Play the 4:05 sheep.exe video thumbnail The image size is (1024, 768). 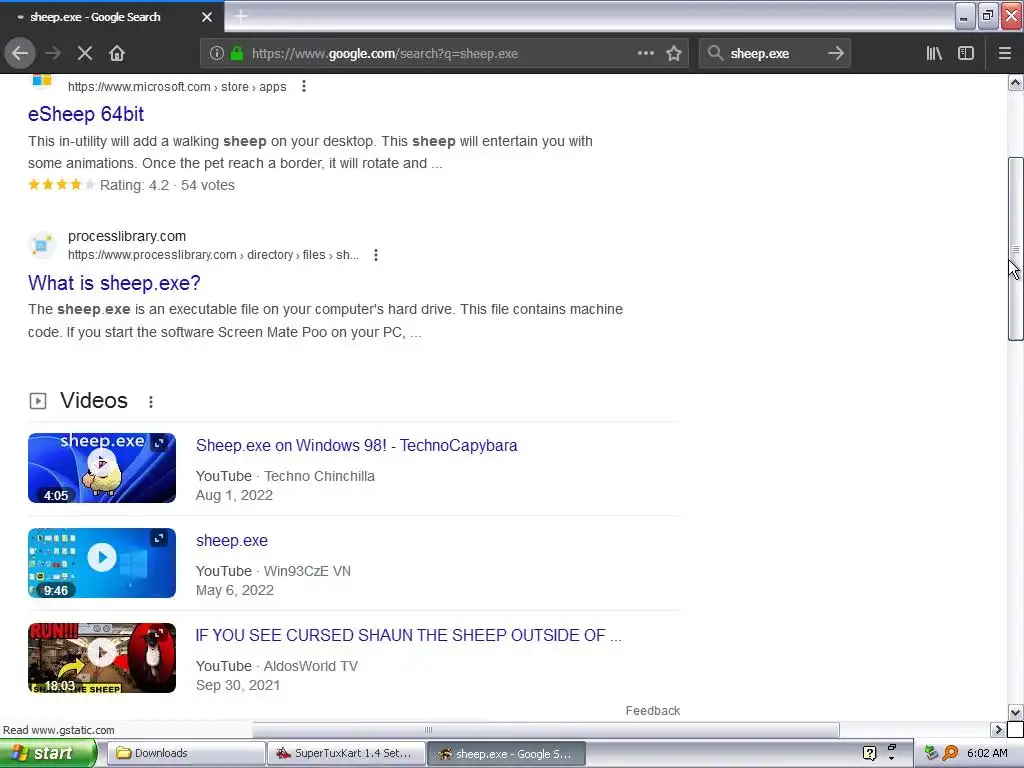click(102, 468)
